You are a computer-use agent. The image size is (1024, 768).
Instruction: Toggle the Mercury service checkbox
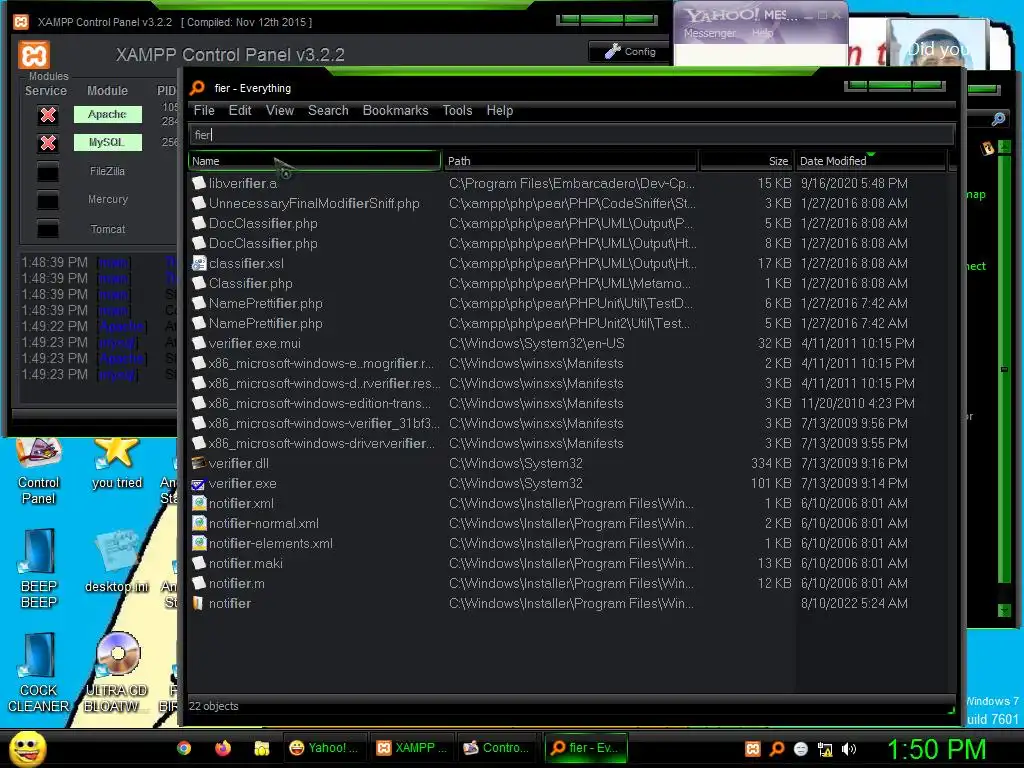[48, 200]
